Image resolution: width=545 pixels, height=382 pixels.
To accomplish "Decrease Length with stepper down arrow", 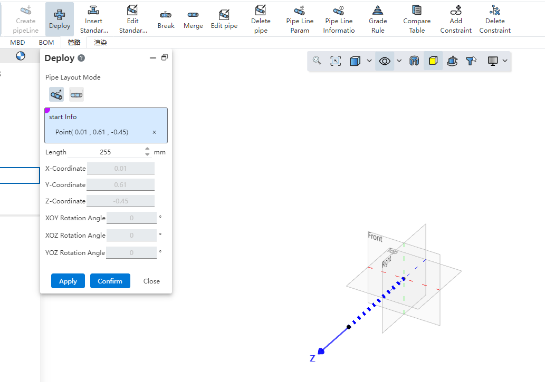I will click(x=147, y=154).
